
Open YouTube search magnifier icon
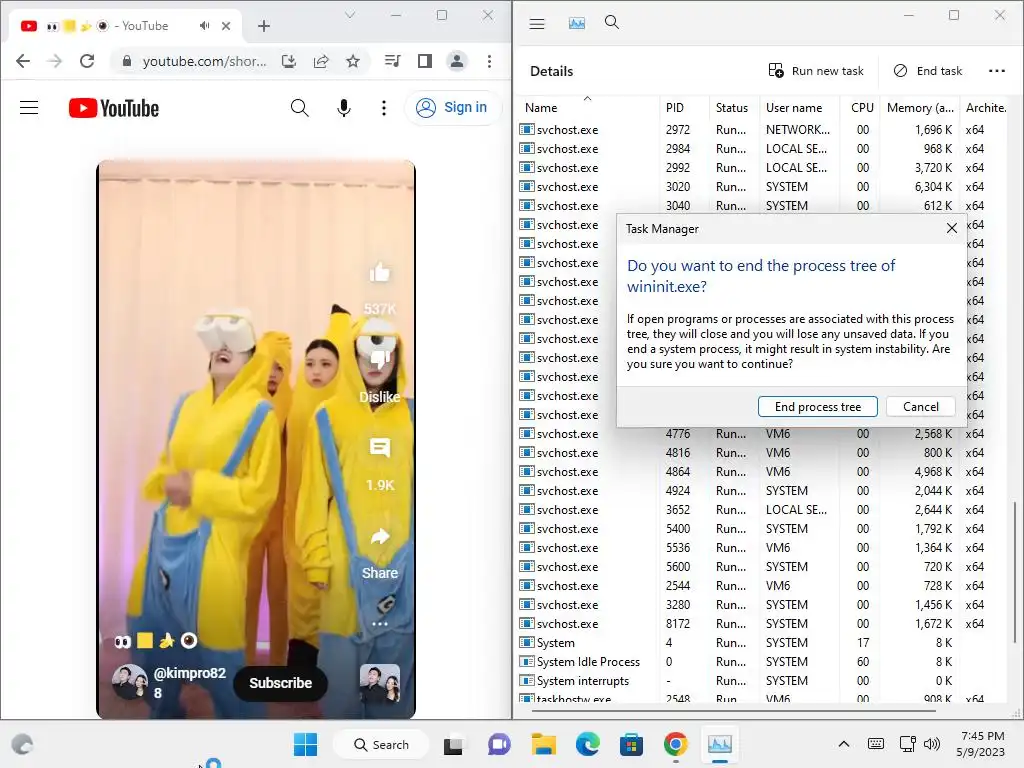point(299,108)
